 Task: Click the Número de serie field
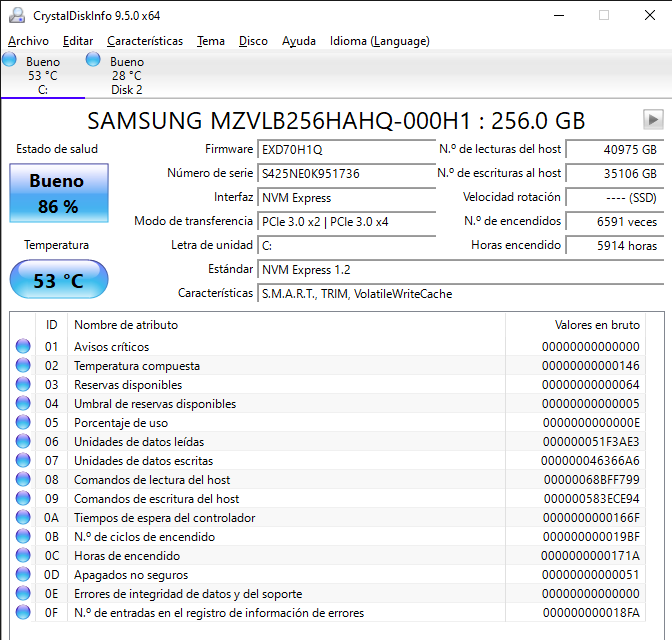click(x=343, y=173)
